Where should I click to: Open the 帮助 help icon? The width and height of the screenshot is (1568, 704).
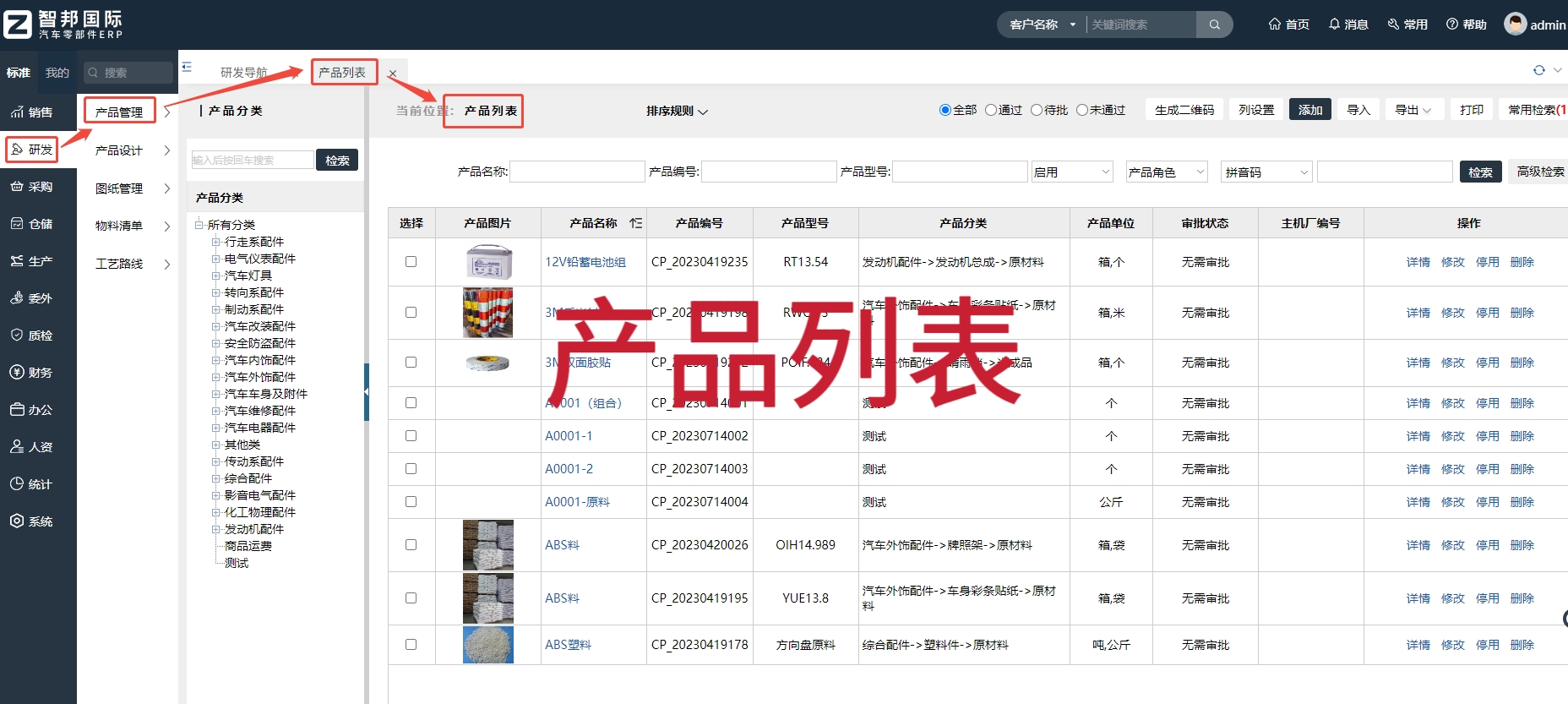pos(1452,25)
